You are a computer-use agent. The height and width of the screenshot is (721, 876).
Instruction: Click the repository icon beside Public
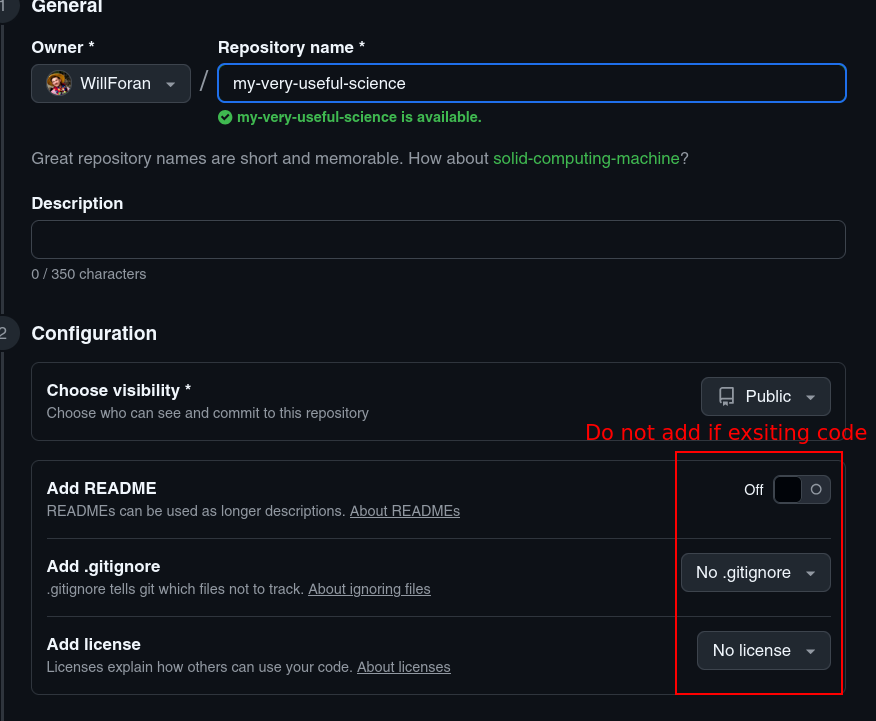[726, 397]
